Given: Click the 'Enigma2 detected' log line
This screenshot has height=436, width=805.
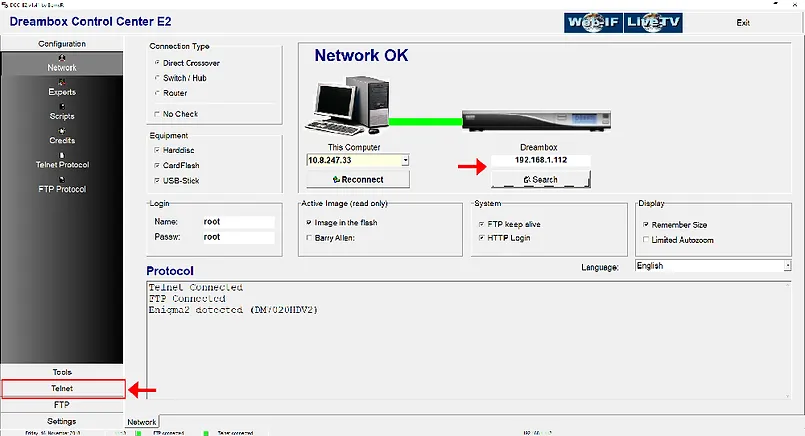Looking at the screenshot, I should 233,310.
